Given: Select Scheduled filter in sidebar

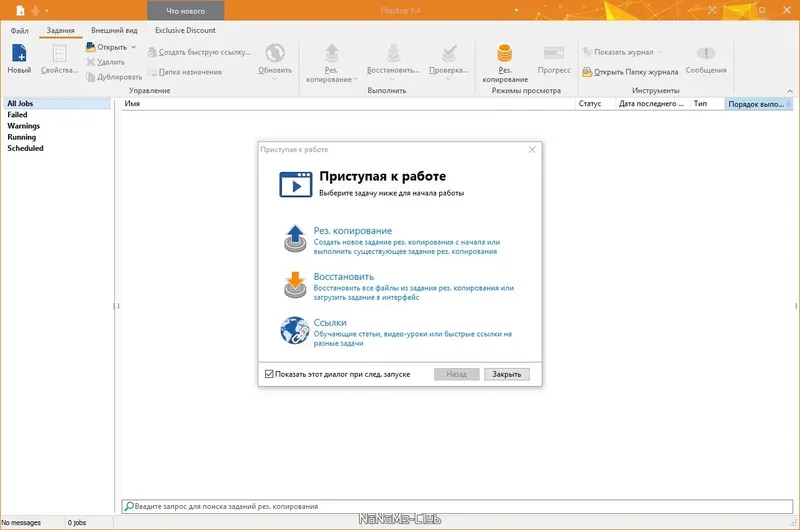Looking at the screenshot, I should pyautogui.click(x=25, y=148).
